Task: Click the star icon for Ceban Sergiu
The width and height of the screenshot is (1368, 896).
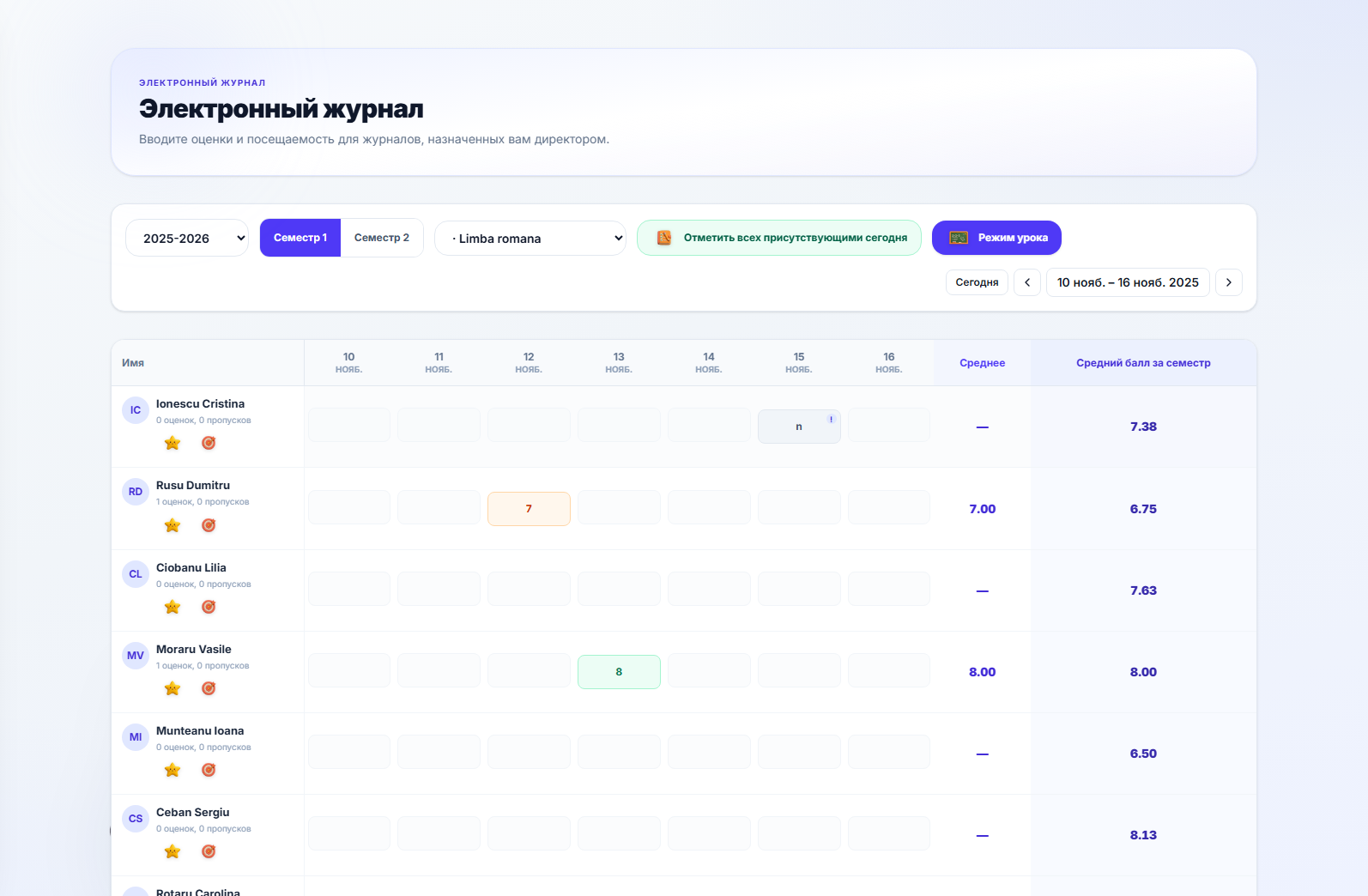Action: click(x=173, y=851)
